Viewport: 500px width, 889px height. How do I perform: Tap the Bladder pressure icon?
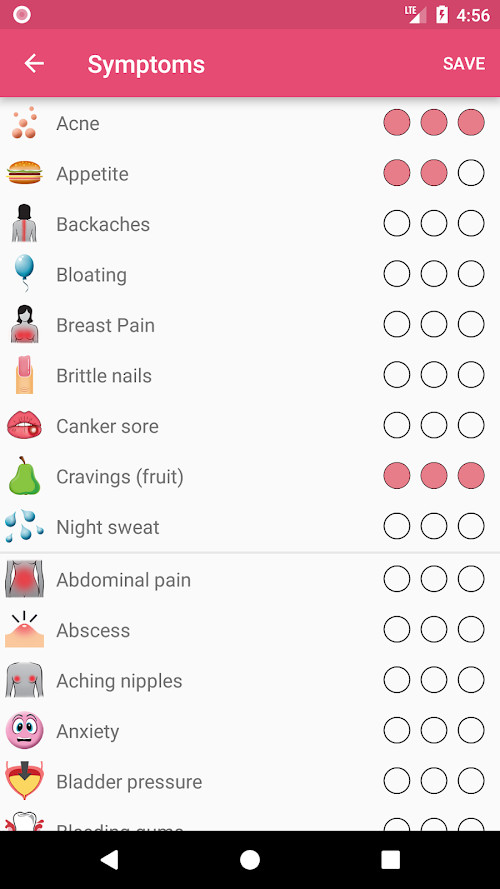pyautogui.click(x=24, y=781)
